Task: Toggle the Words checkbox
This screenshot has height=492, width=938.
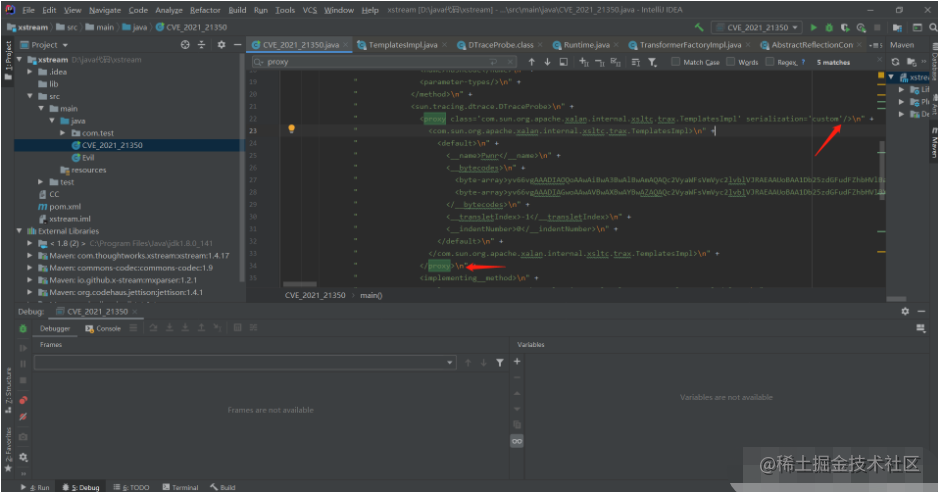Action: [x=730, y=62]
